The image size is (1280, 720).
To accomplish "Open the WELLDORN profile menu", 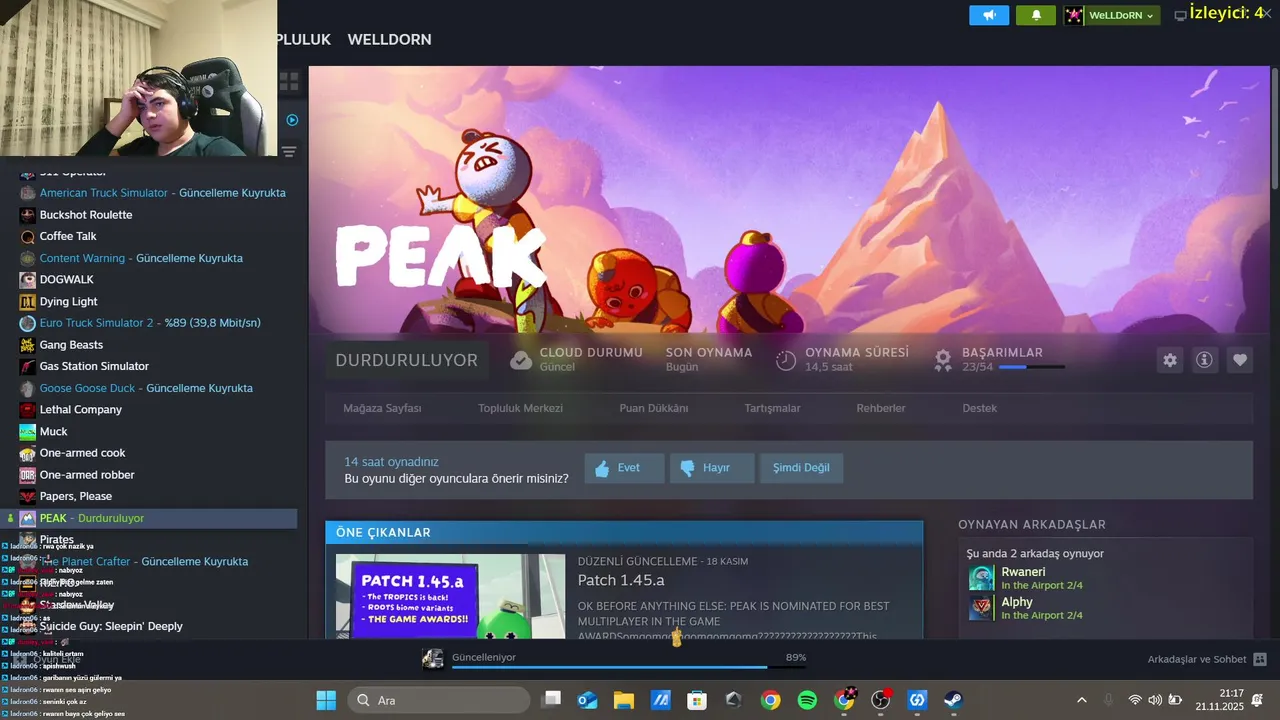I will [389, 40].
